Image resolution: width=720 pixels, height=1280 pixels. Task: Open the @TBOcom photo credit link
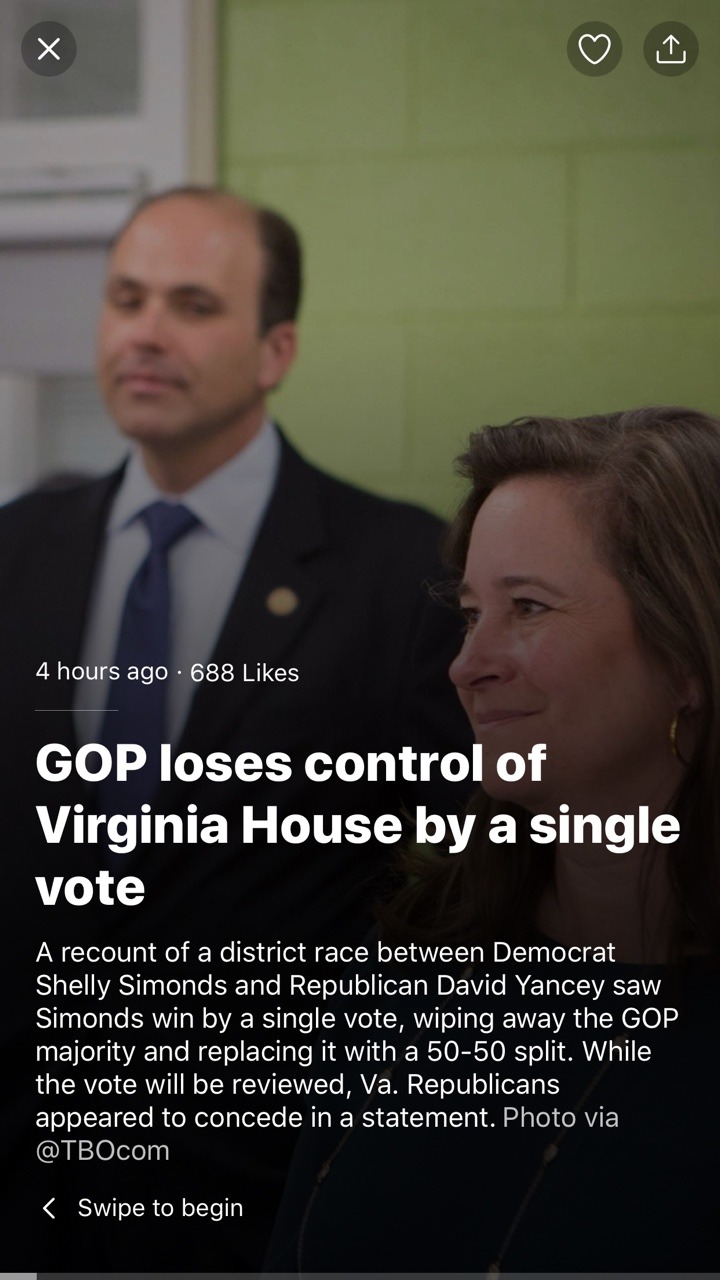click(x=102, y=1150)
